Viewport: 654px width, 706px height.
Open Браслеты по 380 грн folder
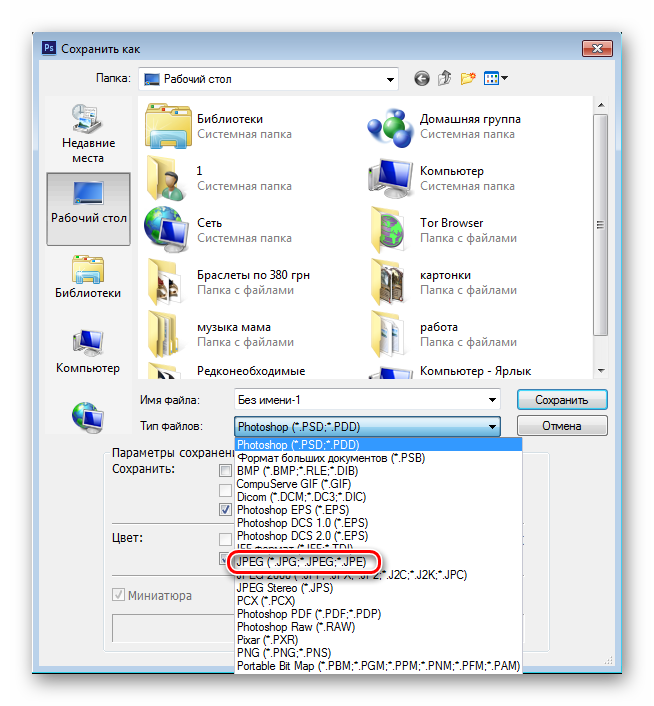pos(229,282)
